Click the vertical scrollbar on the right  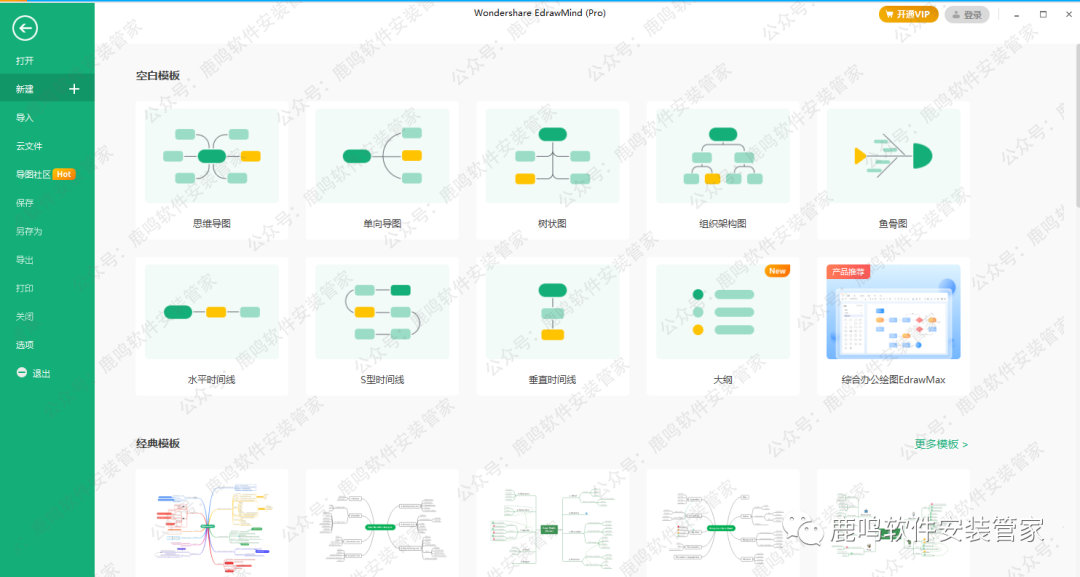click(1077, 124)
